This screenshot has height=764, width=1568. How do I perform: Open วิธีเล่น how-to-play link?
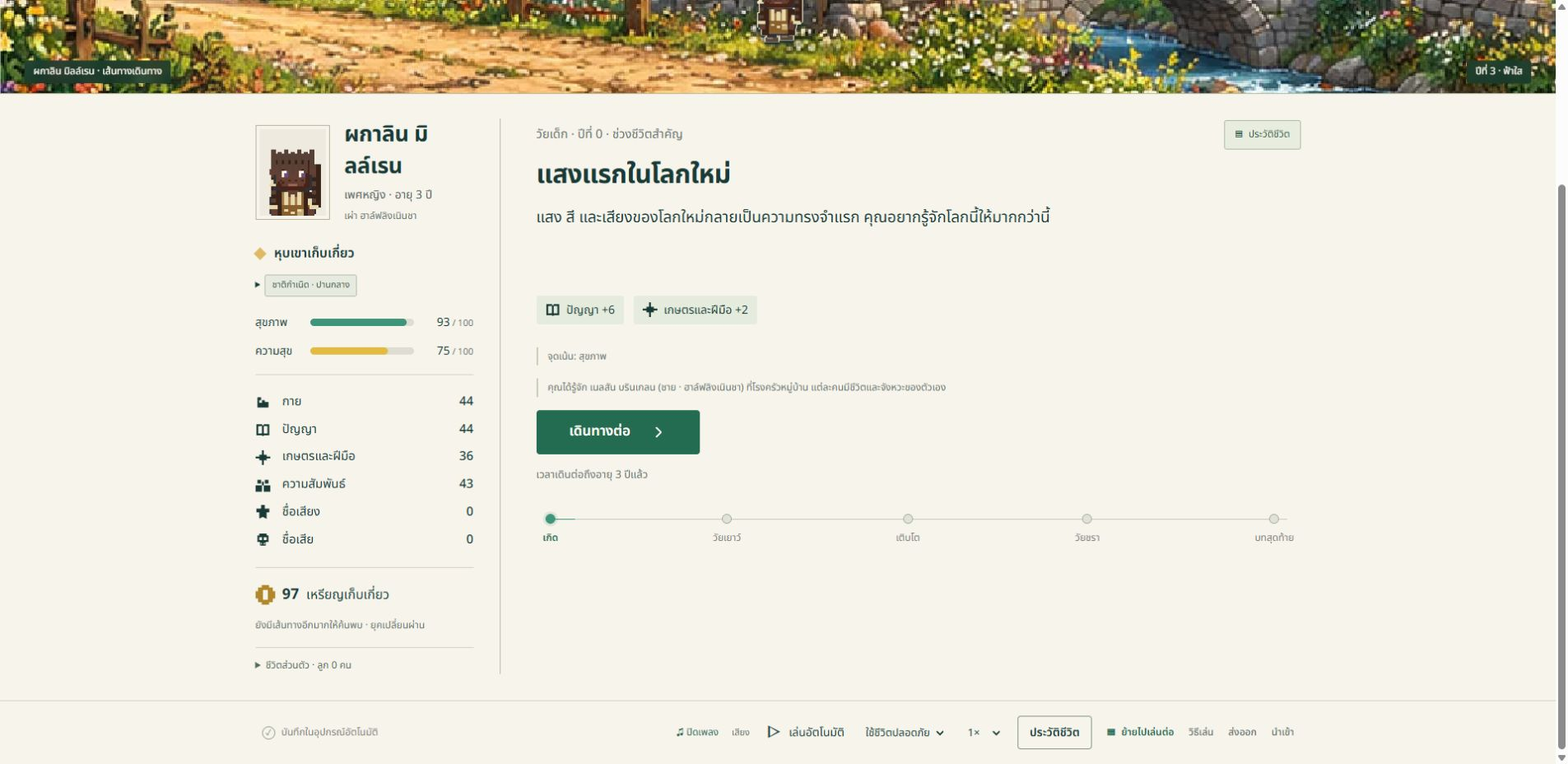[x=1201, y=732]
